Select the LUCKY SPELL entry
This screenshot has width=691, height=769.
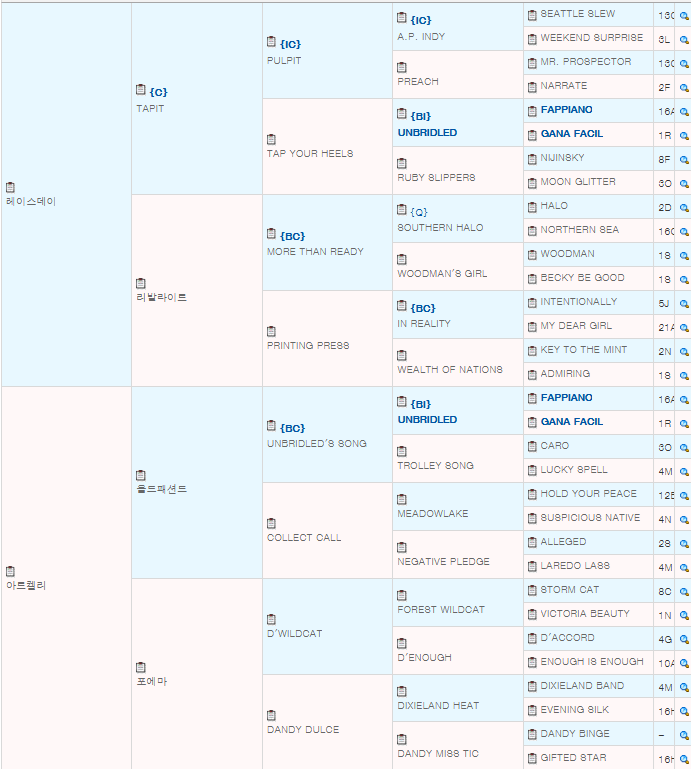coord(574,470)
